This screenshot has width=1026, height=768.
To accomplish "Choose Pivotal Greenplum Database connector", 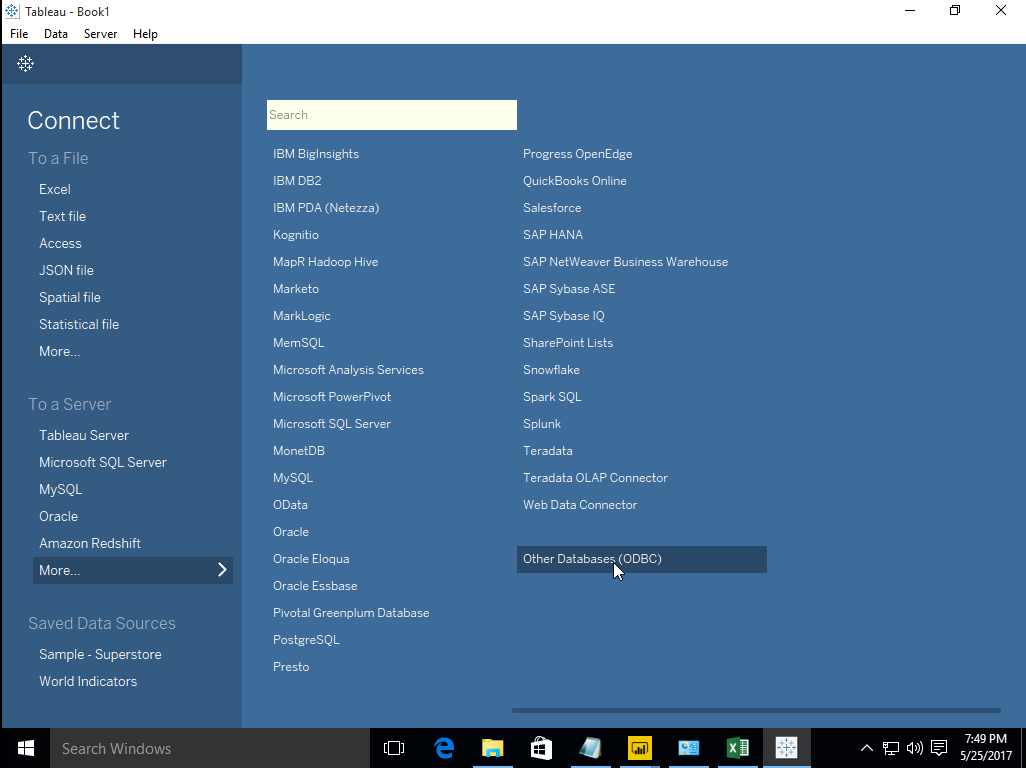I will click(x=351, y=613).
